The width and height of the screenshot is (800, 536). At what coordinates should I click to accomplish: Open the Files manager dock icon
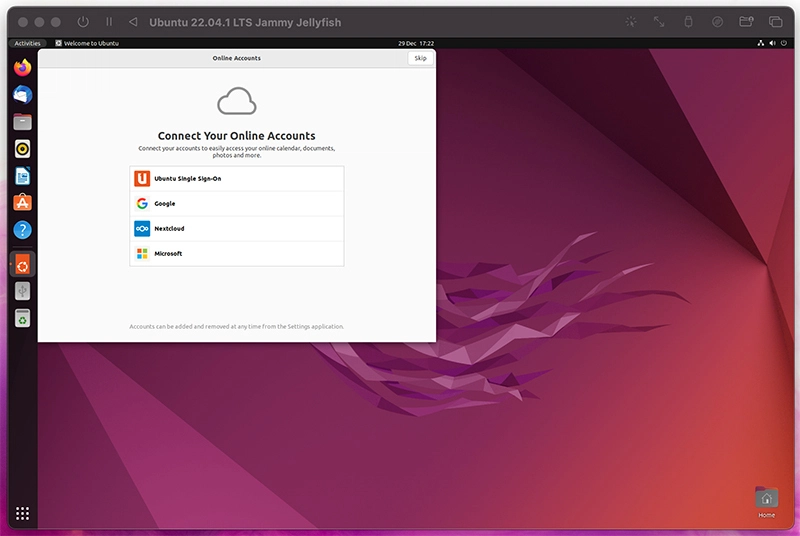(x=22, y=122)
